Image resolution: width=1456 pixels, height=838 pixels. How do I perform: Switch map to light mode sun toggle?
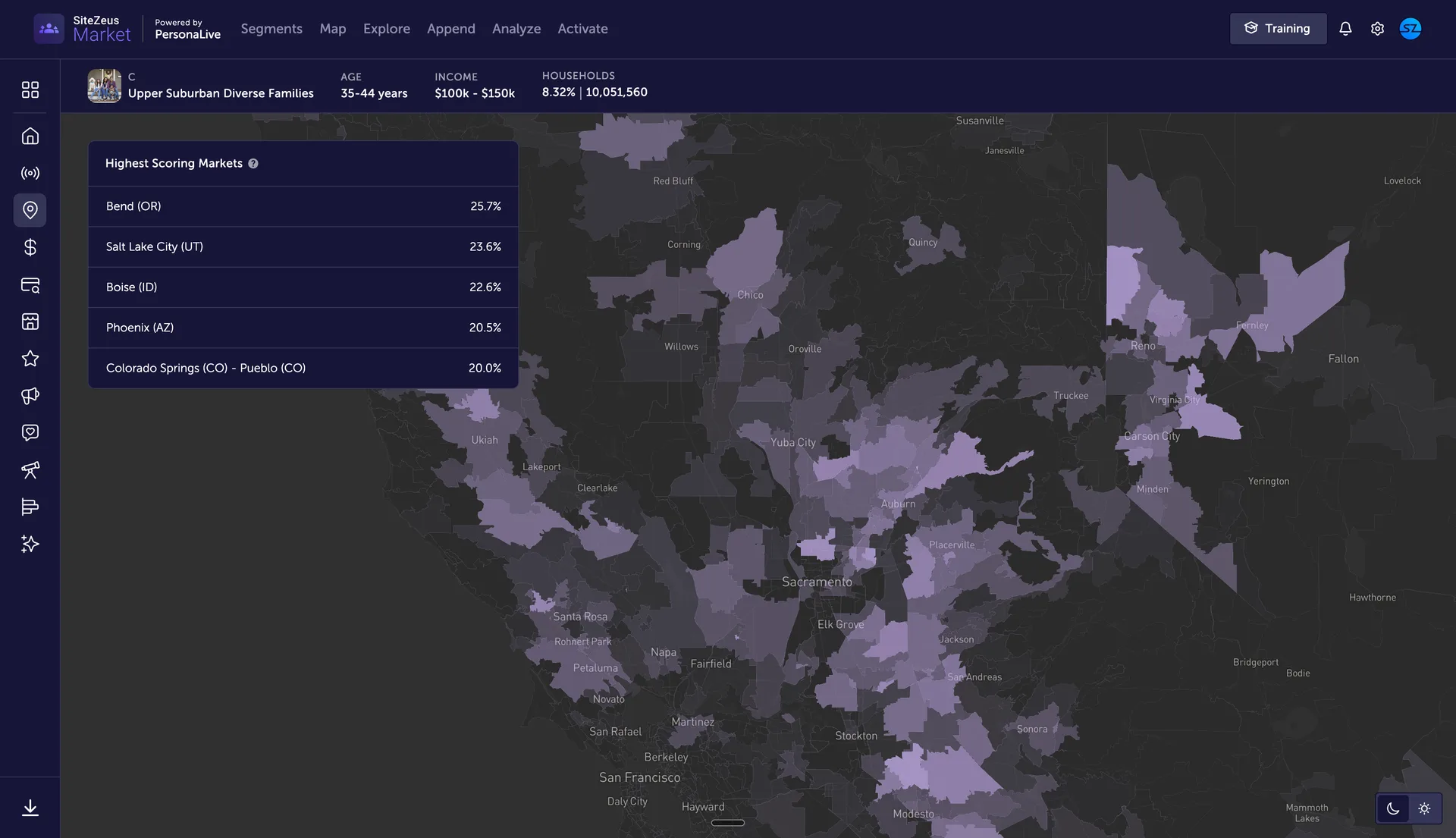pos(1424,808)
